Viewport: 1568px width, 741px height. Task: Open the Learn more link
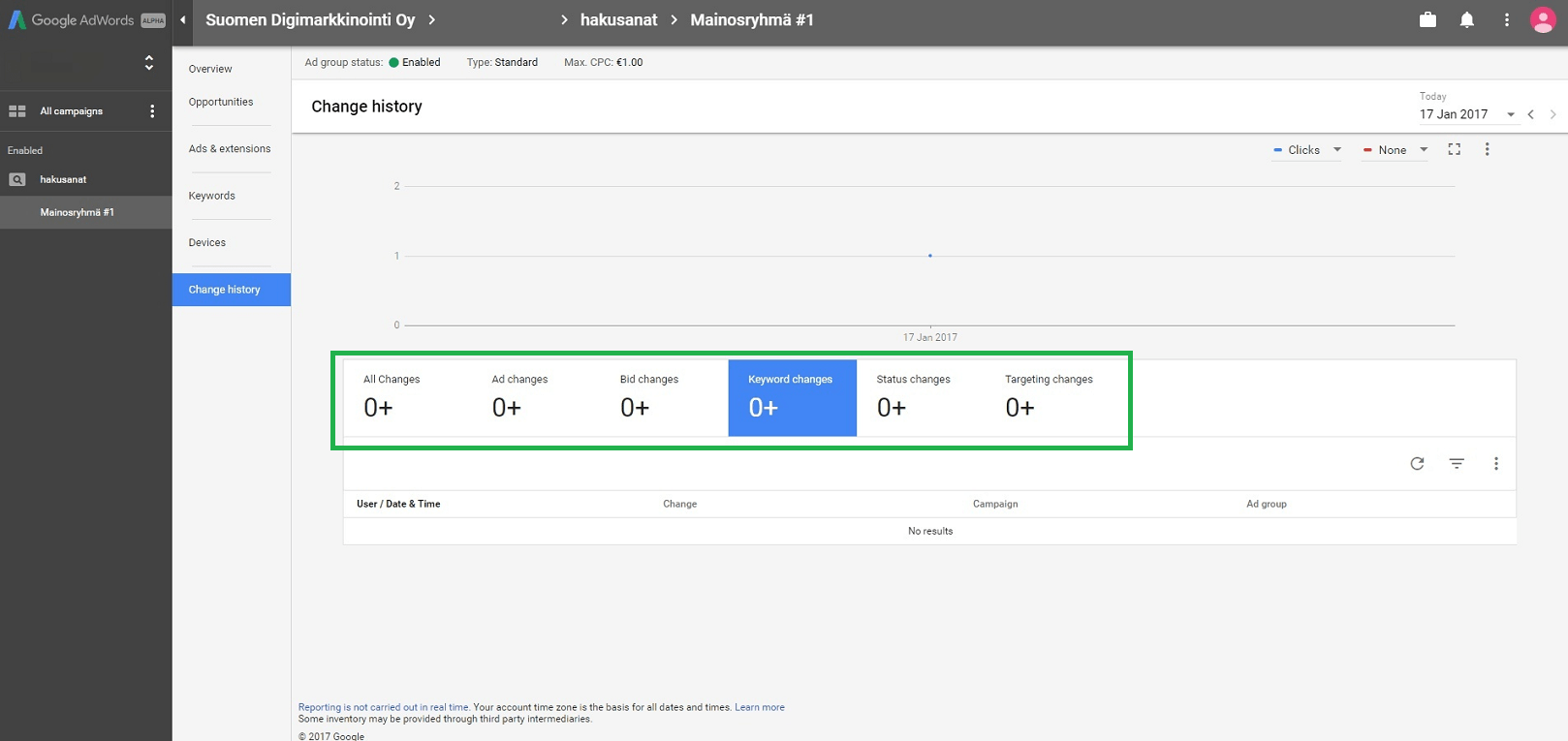760,707
